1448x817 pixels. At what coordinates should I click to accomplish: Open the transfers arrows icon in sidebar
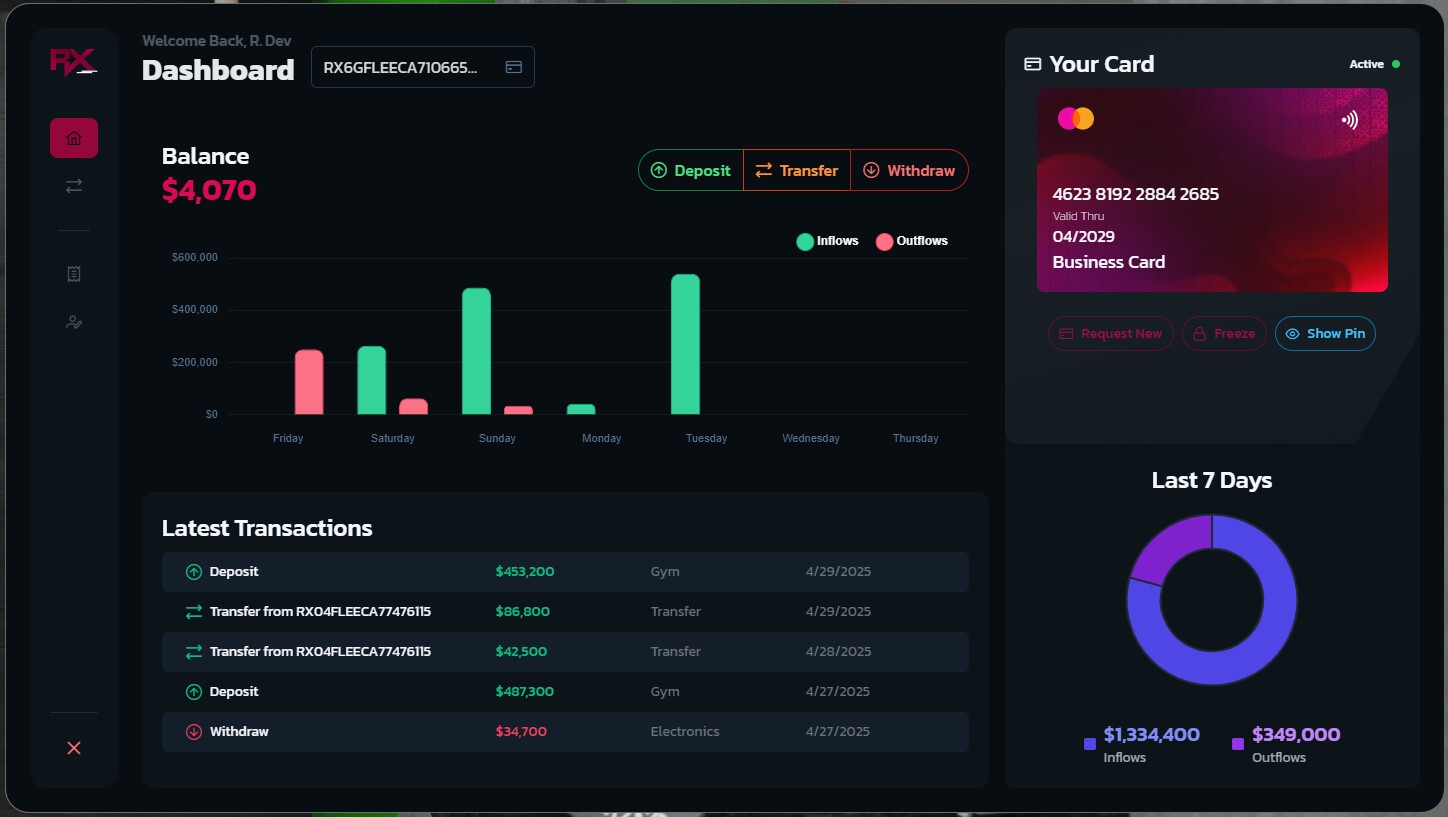tap(74, 186)
